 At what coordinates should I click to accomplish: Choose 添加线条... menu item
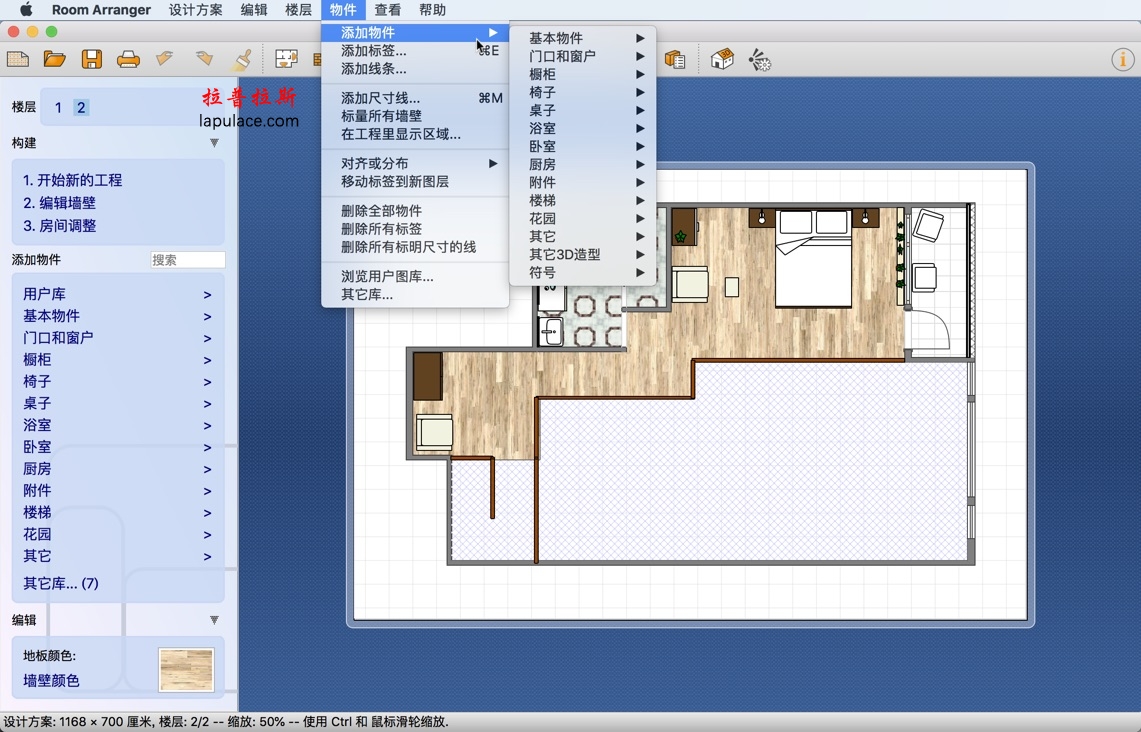415,69
